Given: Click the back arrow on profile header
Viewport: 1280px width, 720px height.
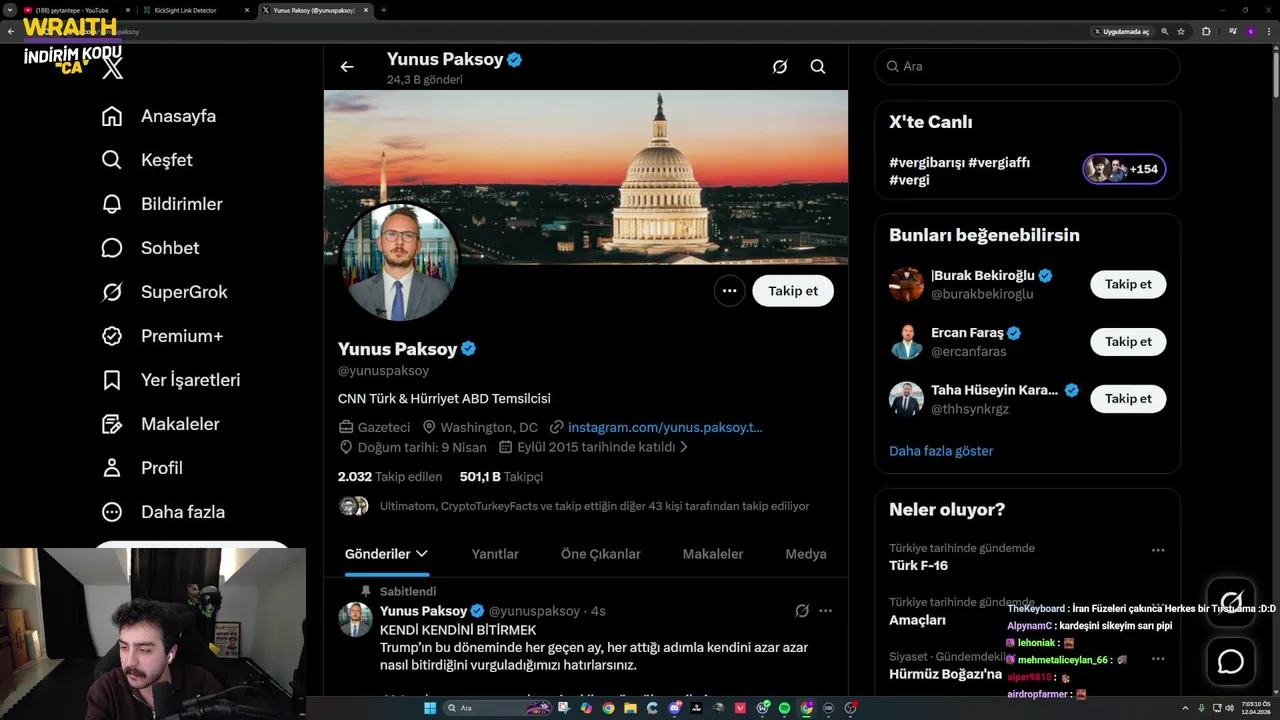Looking at the screenshot, I should pyautogui.click(x=347, y=67).
